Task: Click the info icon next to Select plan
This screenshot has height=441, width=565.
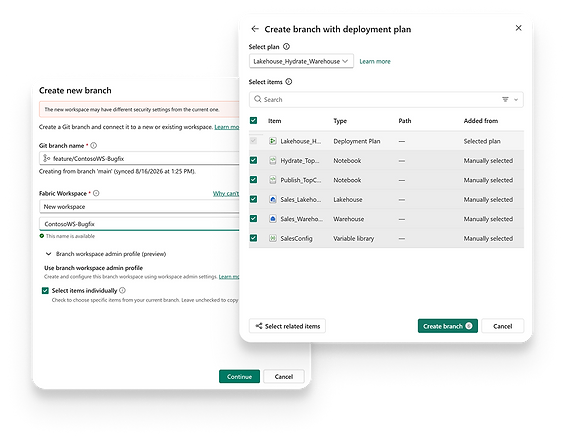Action: pos(286,46)
